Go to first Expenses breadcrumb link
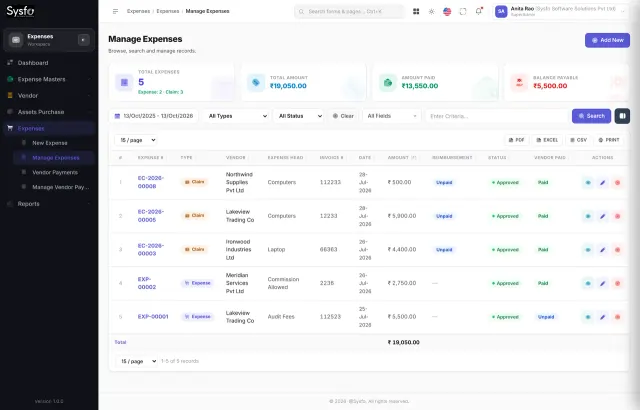The width and height of the screenshot is (640, 410). point(138,11)
